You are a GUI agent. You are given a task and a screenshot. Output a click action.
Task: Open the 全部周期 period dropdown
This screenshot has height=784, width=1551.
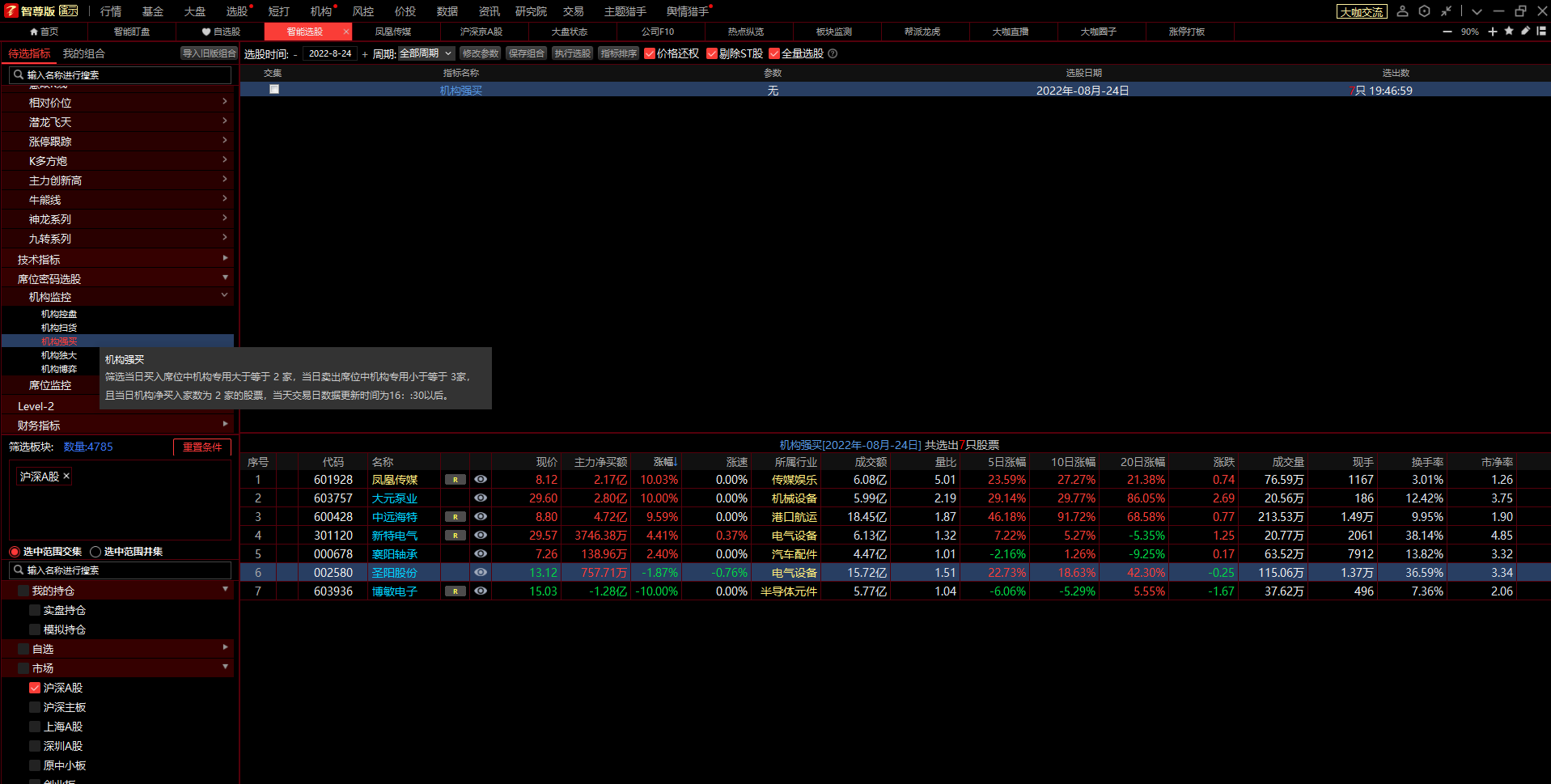tap(426, 53)
